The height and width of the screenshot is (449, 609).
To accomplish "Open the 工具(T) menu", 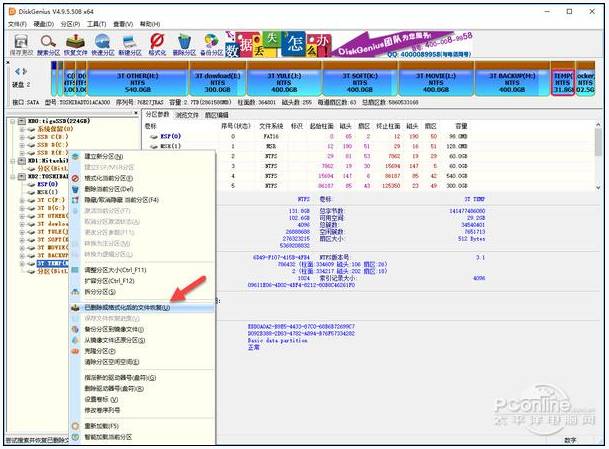I will pos(97,24).
